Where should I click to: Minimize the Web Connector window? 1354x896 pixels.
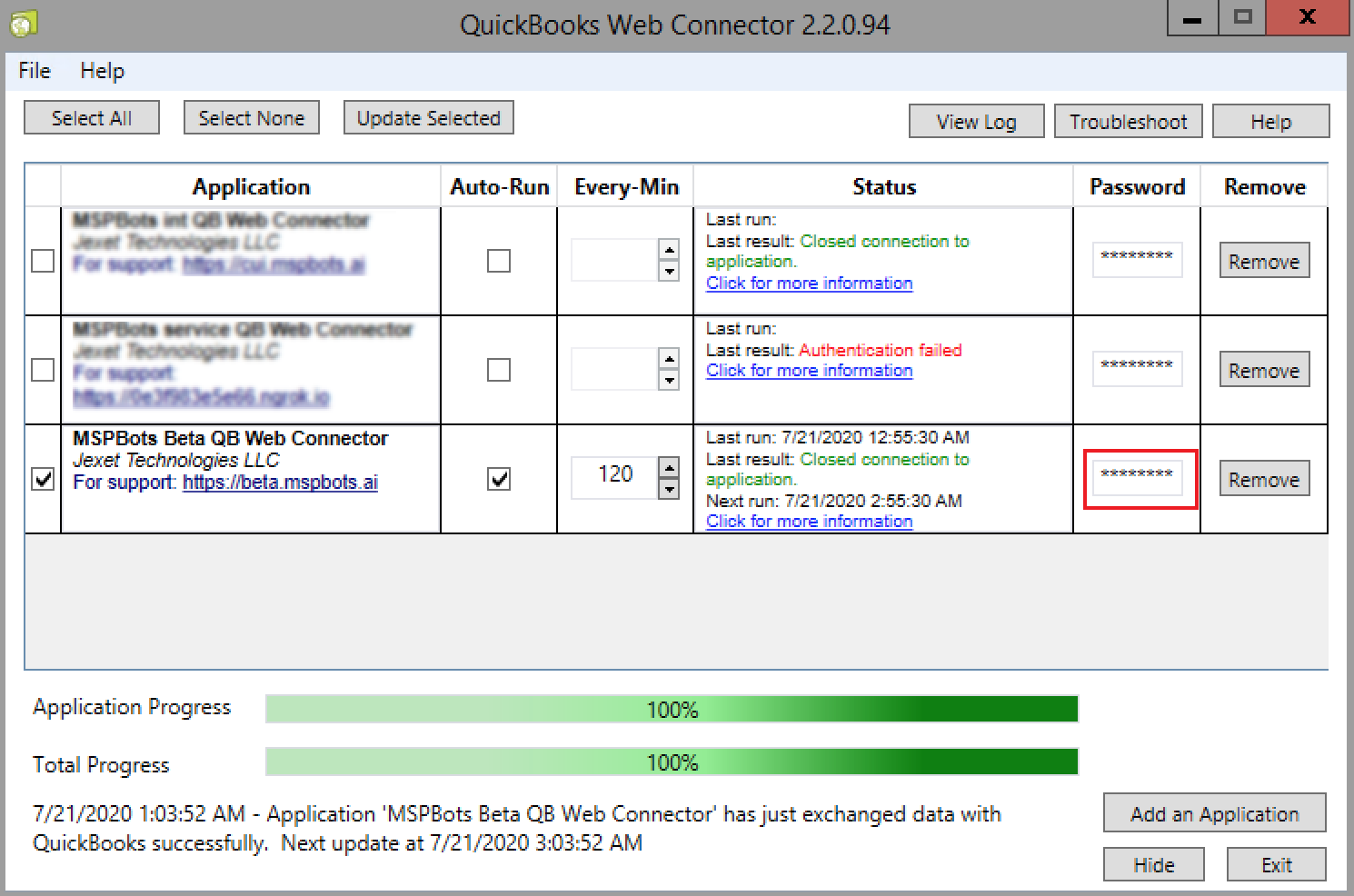(x=1192, y=18)
